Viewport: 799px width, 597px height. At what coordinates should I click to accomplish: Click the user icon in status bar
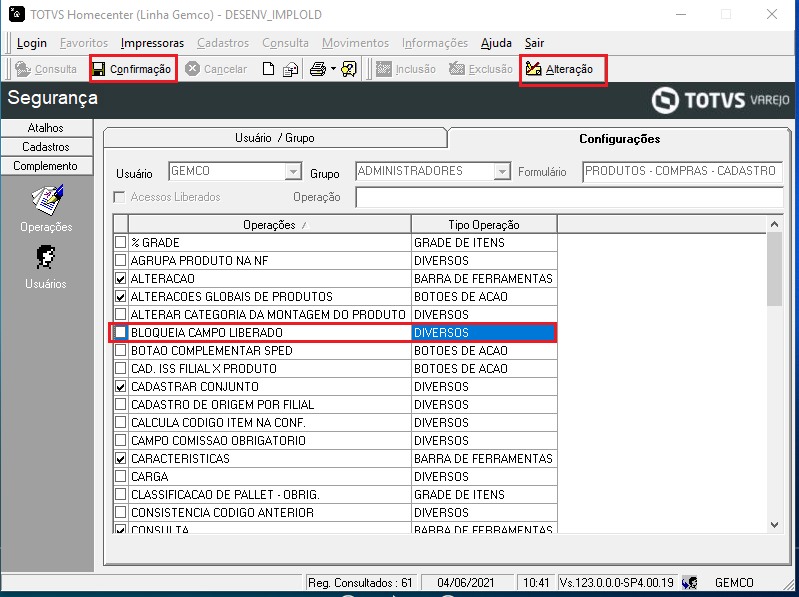click(x=689, y=582)
